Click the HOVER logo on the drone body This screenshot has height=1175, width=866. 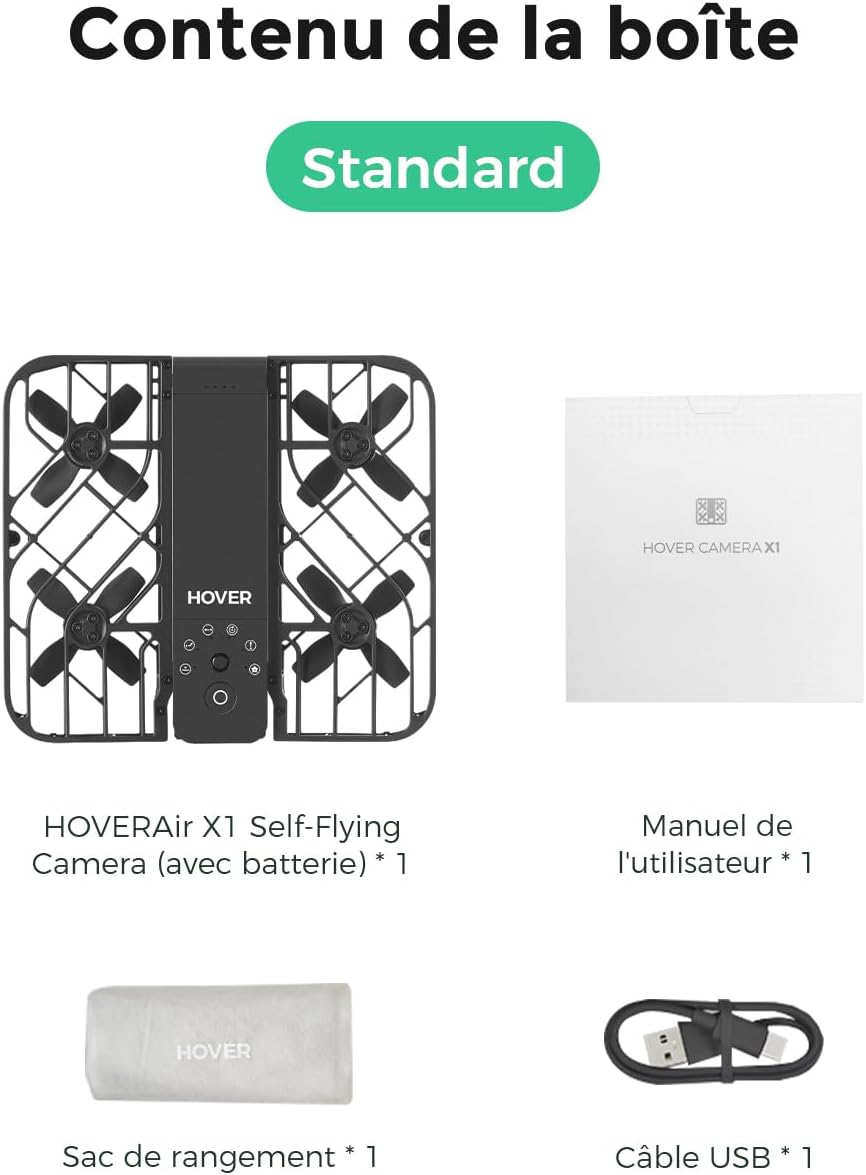pos(219,597)
